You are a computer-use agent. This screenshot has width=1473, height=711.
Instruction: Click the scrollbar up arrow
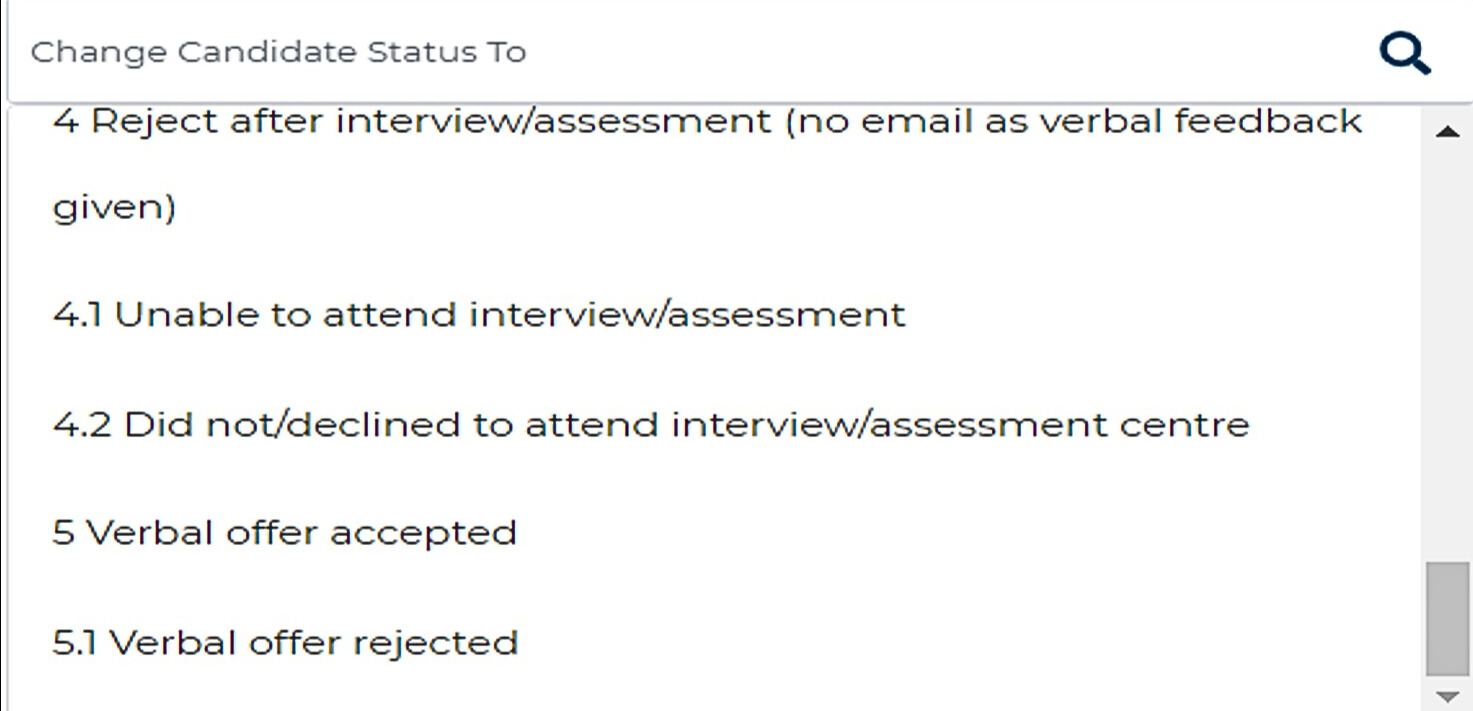point(1447,132)
